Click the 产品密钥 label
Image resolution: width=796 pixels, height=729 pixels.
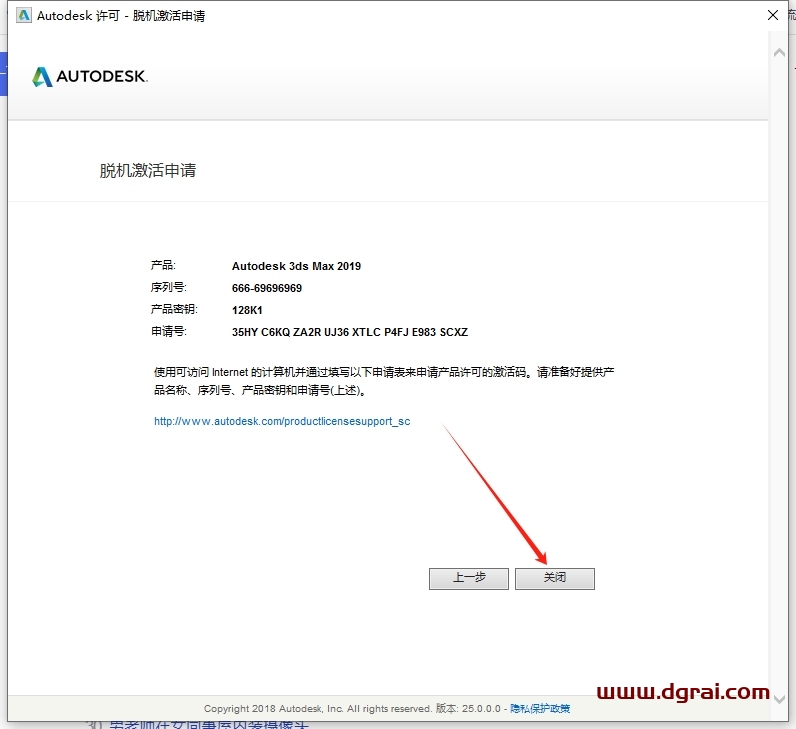[174, 309]
